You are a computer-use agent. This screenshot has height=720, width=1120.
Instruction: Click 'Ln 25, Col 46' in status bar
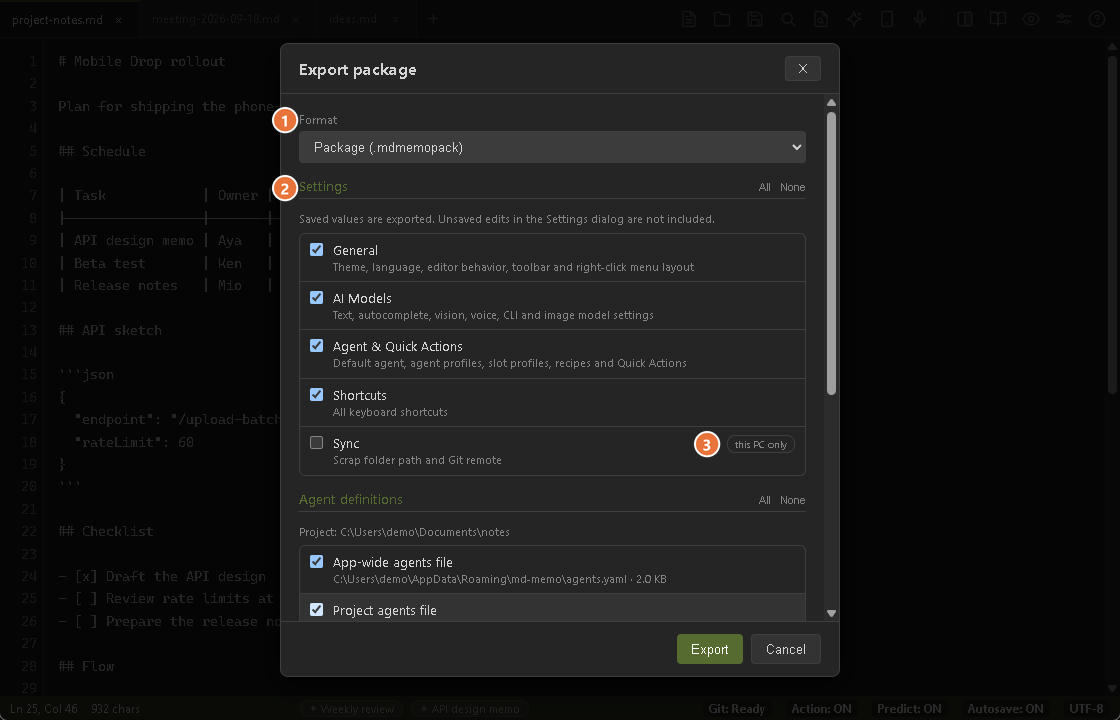tap(44, 709)
